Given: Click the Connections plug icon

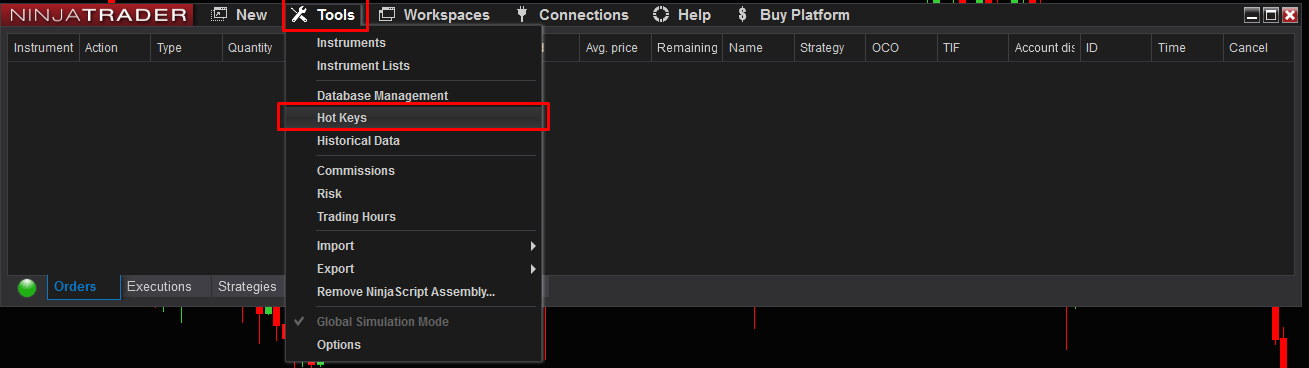Looking at the screenshot, I should tap(522, 15).
